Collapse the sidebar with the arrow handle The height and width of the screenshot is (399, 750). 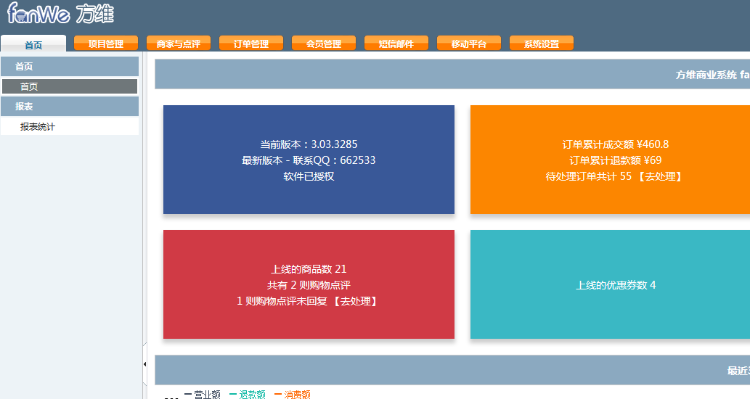[x=144, y=364]
